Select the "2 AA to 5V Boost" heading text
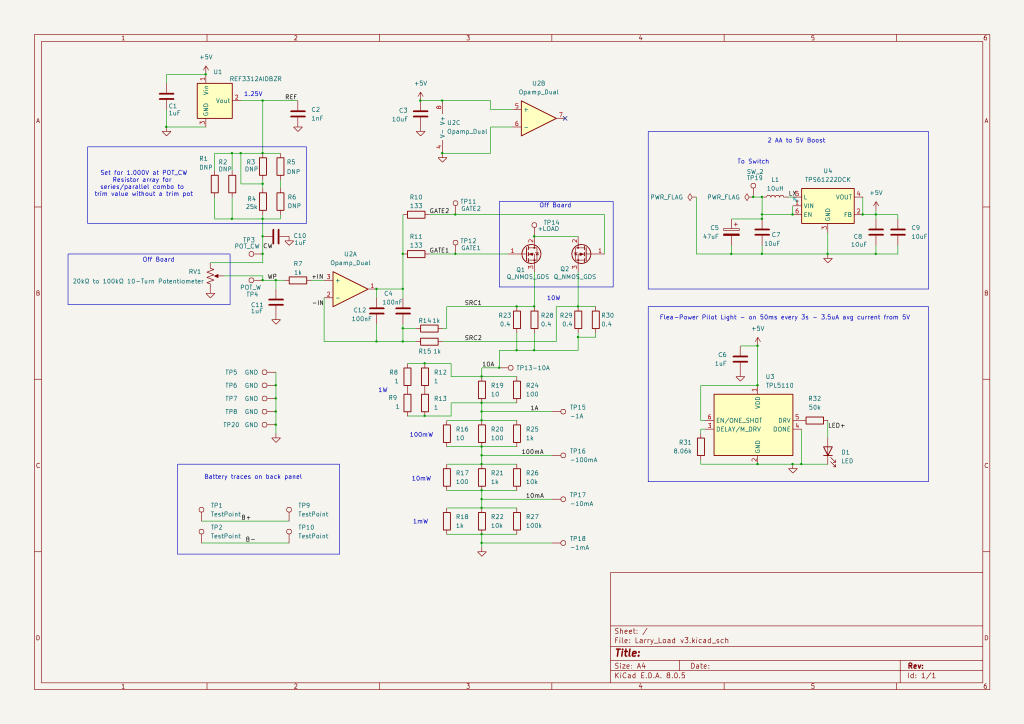The height and width of the screenshot is (724, 1024). 796,140
